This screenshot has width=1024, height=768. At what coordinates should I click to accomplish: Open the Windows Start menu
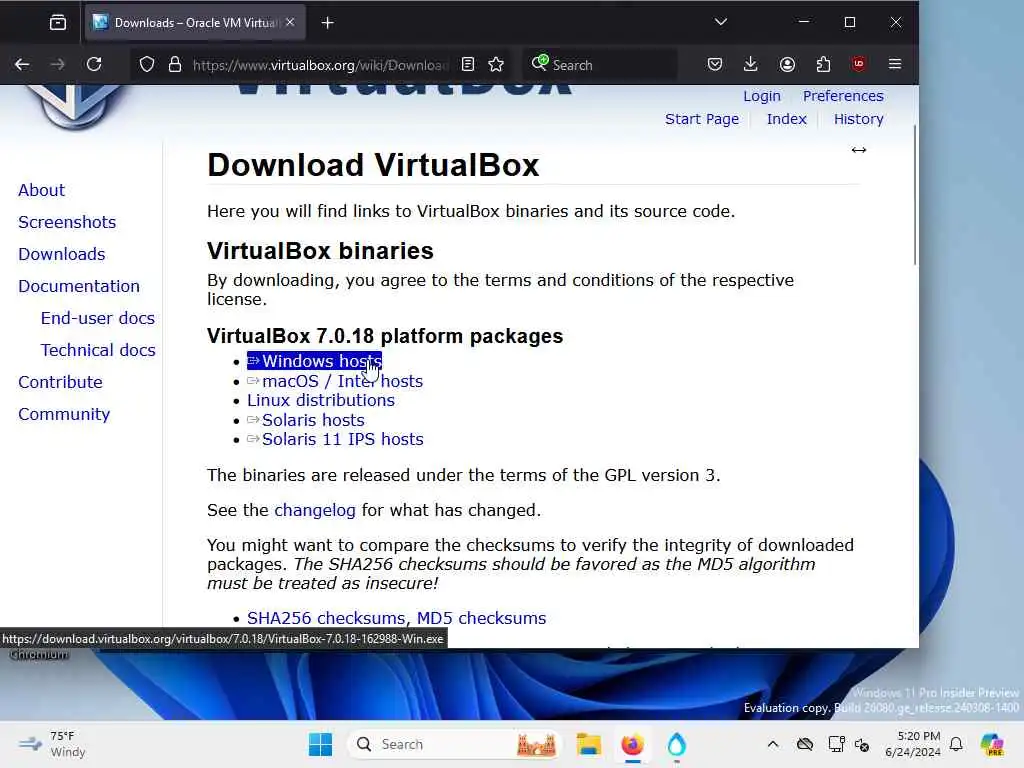320,744
